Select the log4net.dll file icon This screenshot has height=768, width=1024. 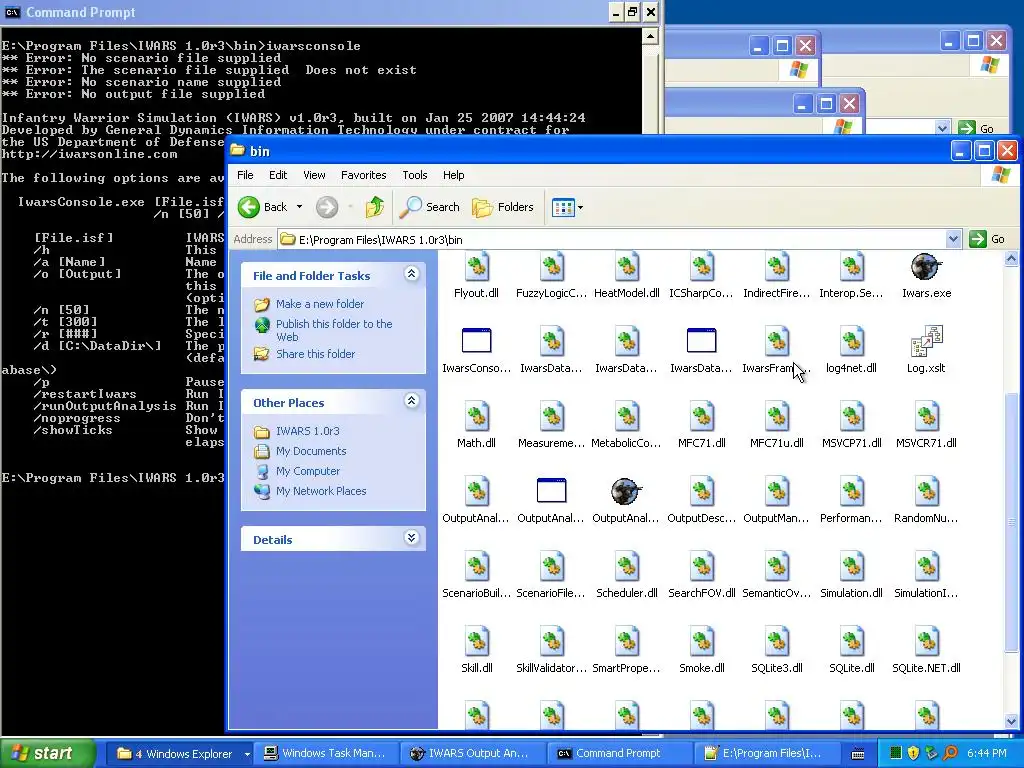tap(851, 341)
